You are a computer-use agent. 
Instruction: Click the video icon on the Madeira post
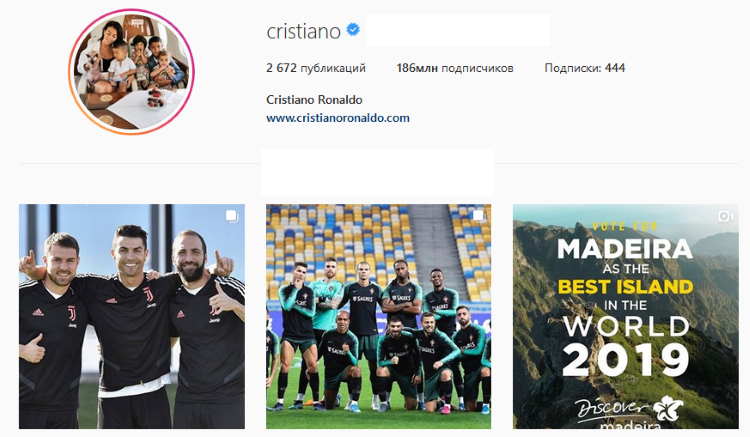725,217
